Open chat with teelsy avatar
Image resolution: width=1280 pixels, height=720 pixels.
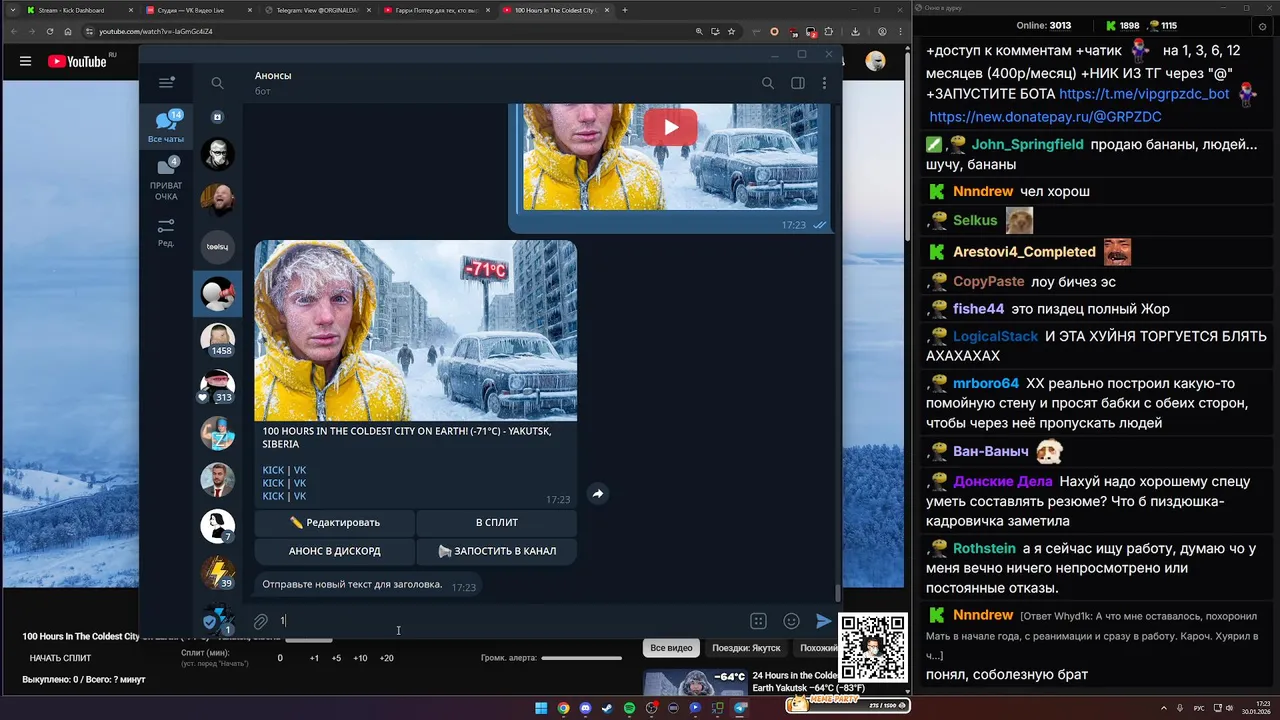[217, 246]
